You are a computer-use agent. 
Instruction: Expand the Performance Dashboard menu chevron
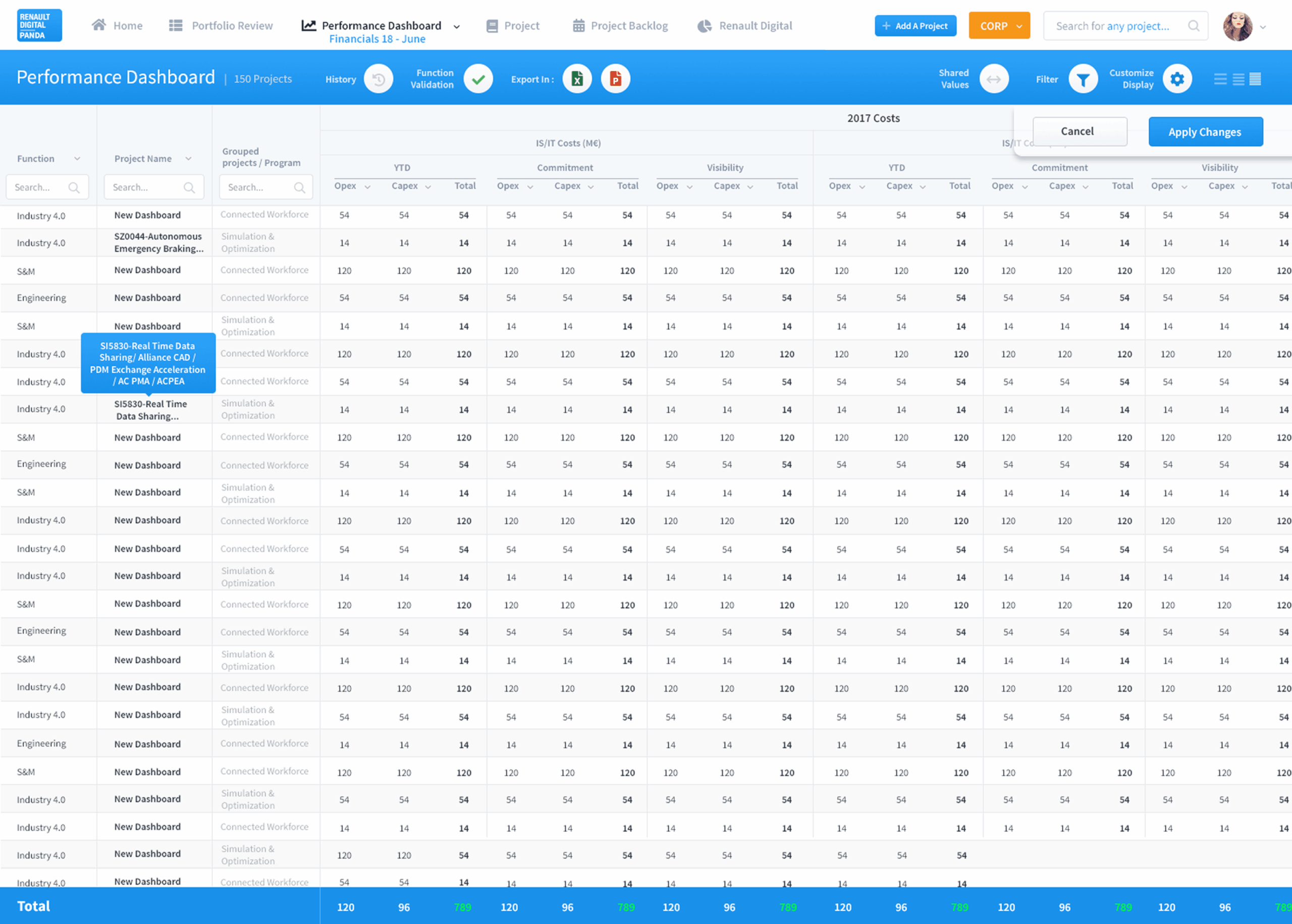(456, 26)
